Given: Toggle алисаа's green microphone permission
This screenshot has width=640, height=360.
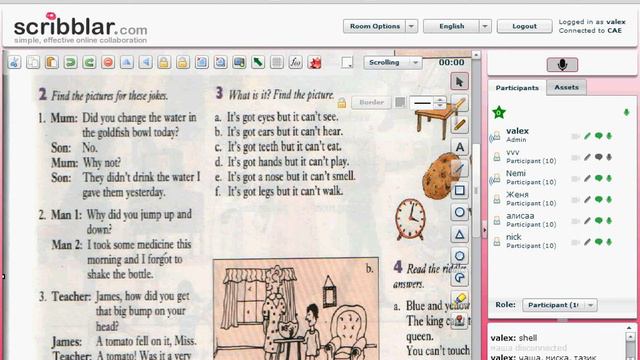Looking at the screenshot, I should pos(609,221).
